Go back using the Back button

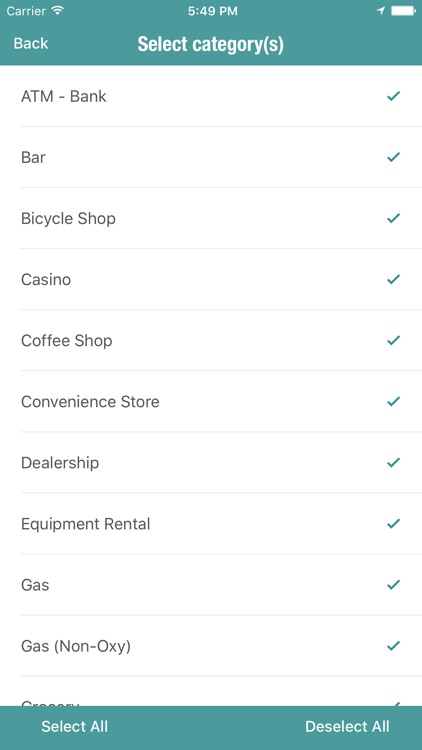[31, 44]
